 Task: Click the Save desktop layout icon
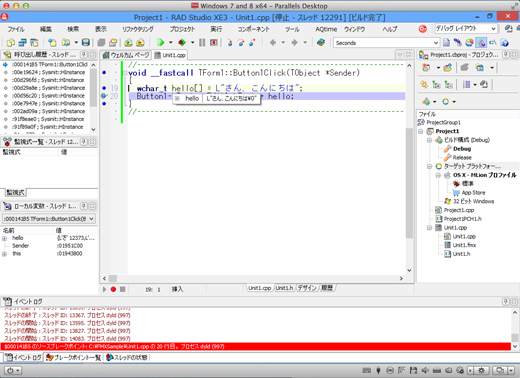pos(508,29)
